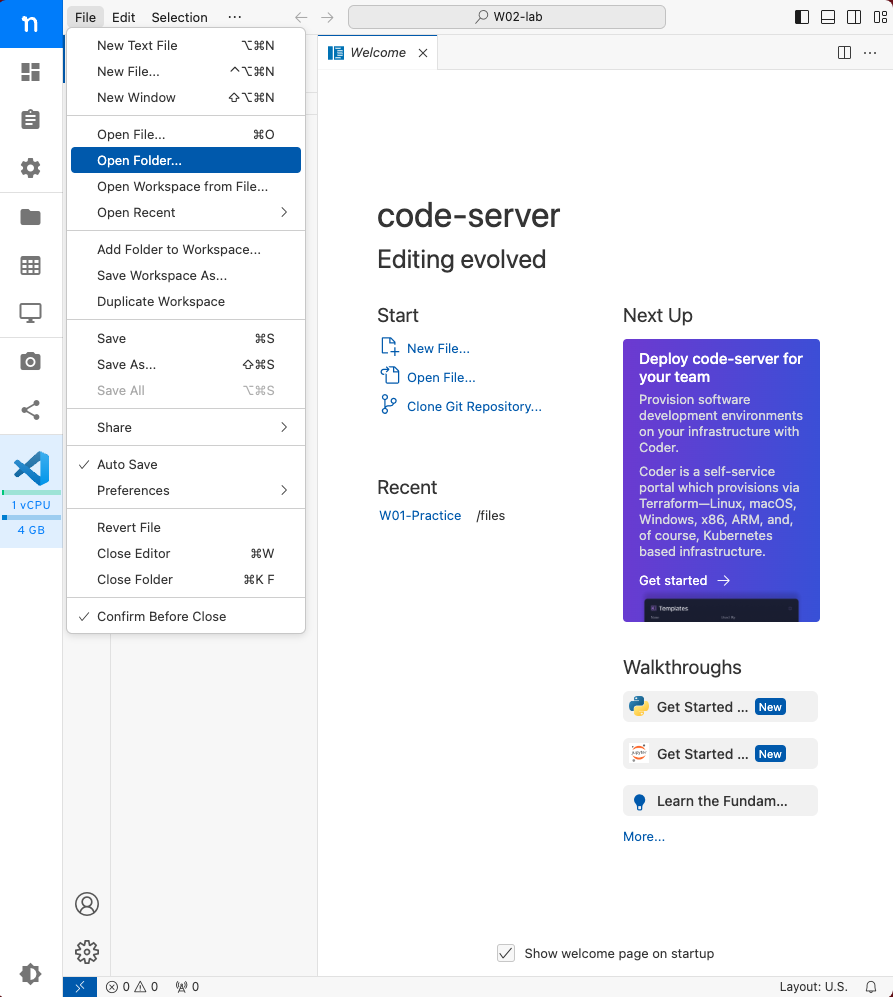893x997 pixels.
Task: Open editor more actions ellipsis
Action: tap(870, 53)
